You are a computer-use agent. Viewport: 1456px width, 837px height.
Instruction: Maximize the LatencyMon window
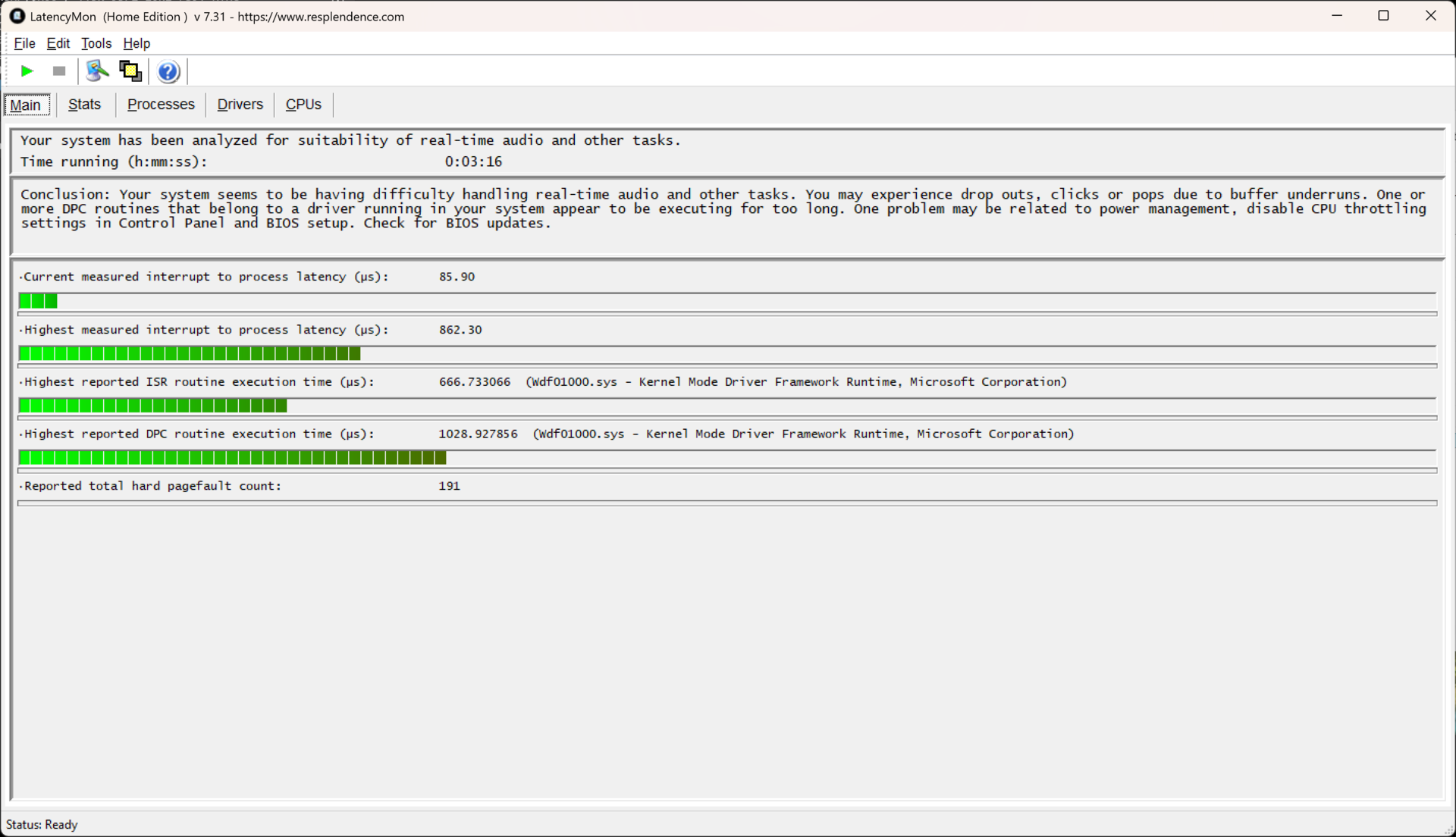tap(1383, 16)
